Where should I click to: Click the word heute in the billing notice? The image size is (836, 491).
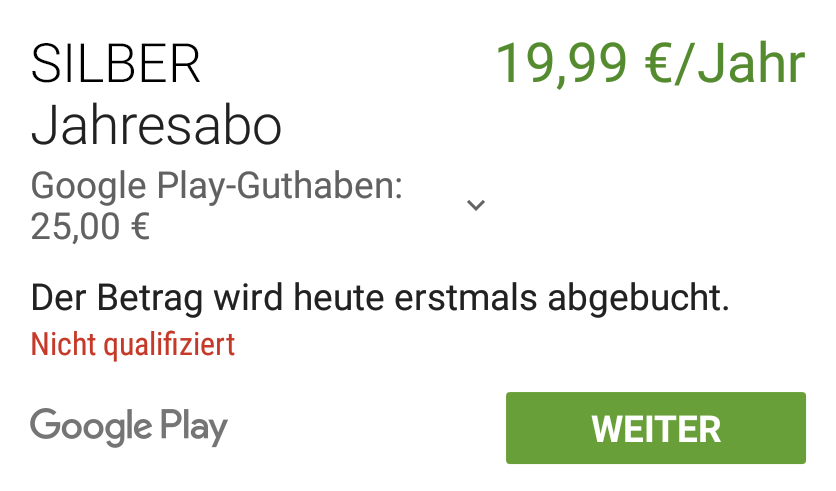tap(339, 297)
